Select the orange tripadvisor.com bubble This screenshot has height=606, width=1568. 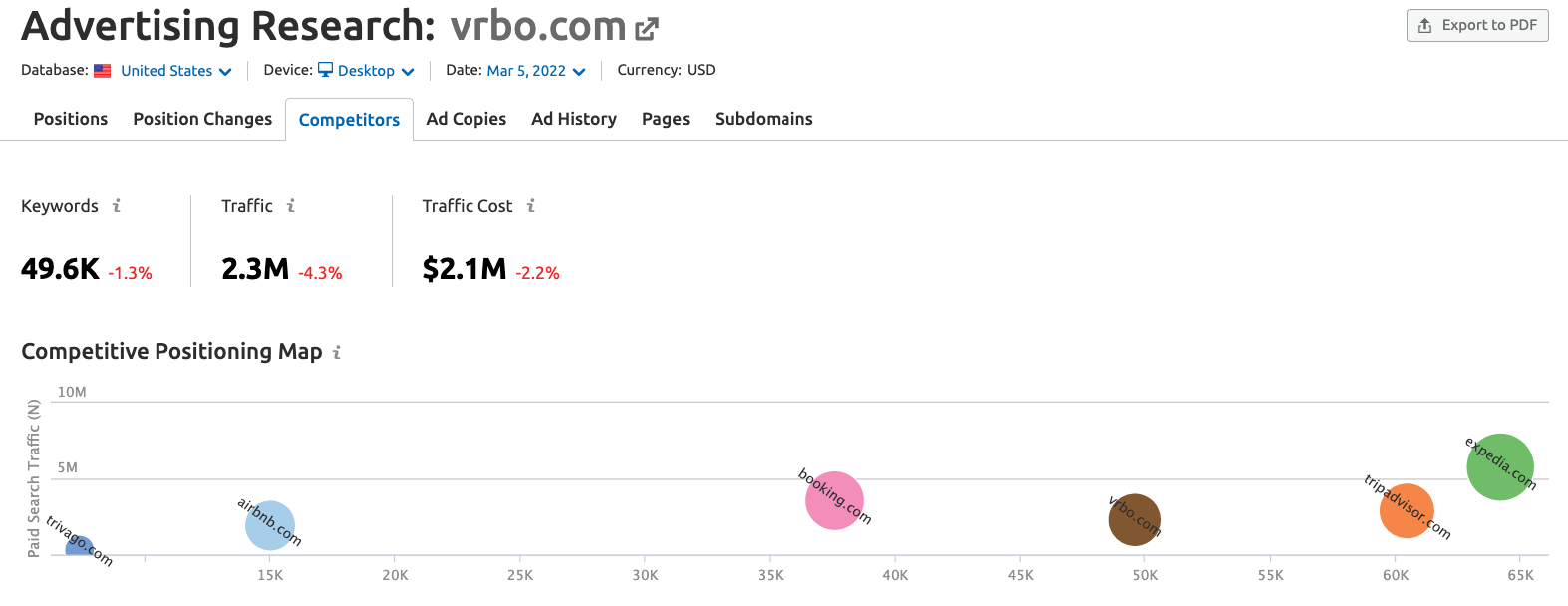(x=1407, y=511)
